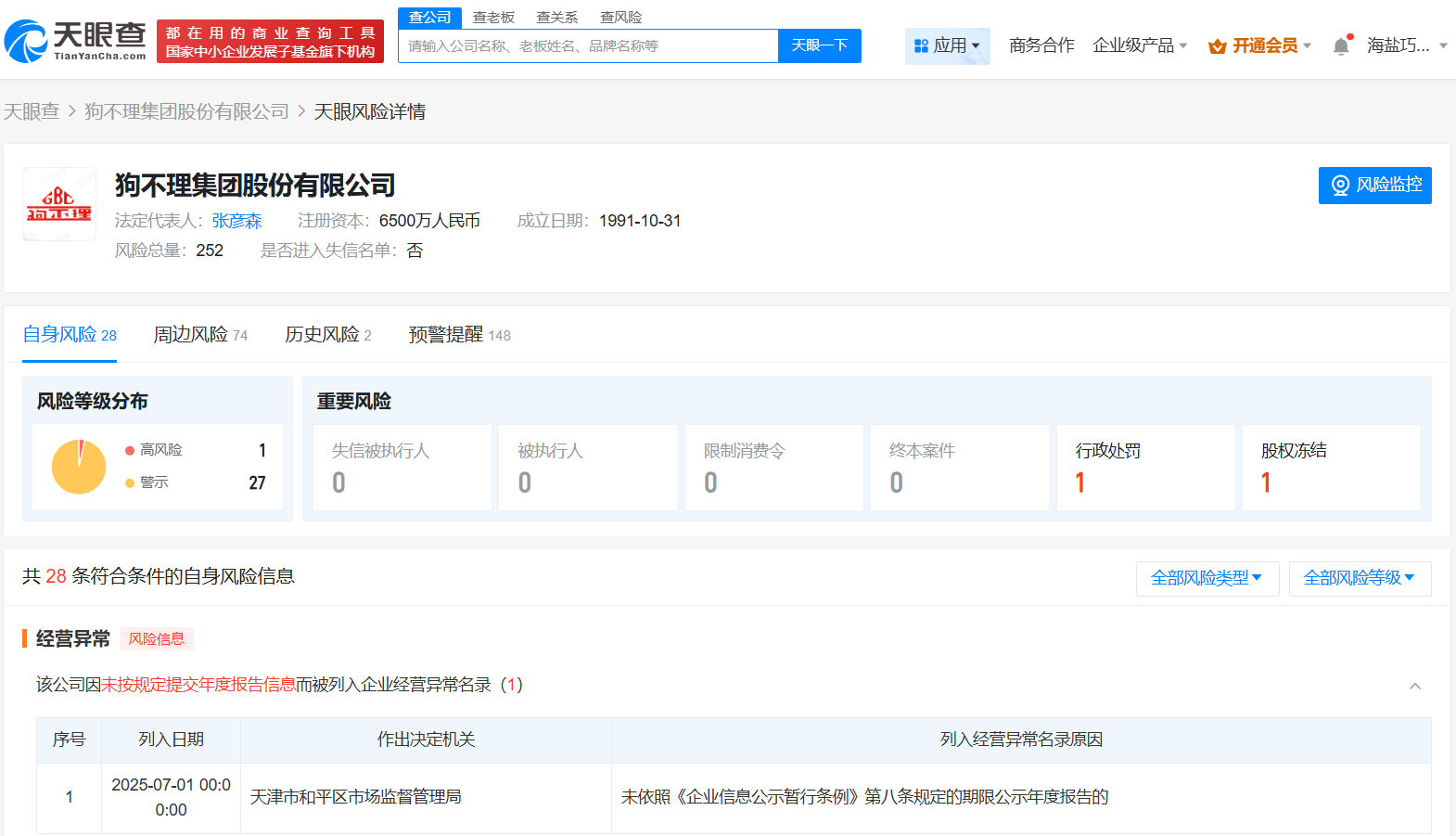Click the 风险监控 button

click(x=1374, y=185)
